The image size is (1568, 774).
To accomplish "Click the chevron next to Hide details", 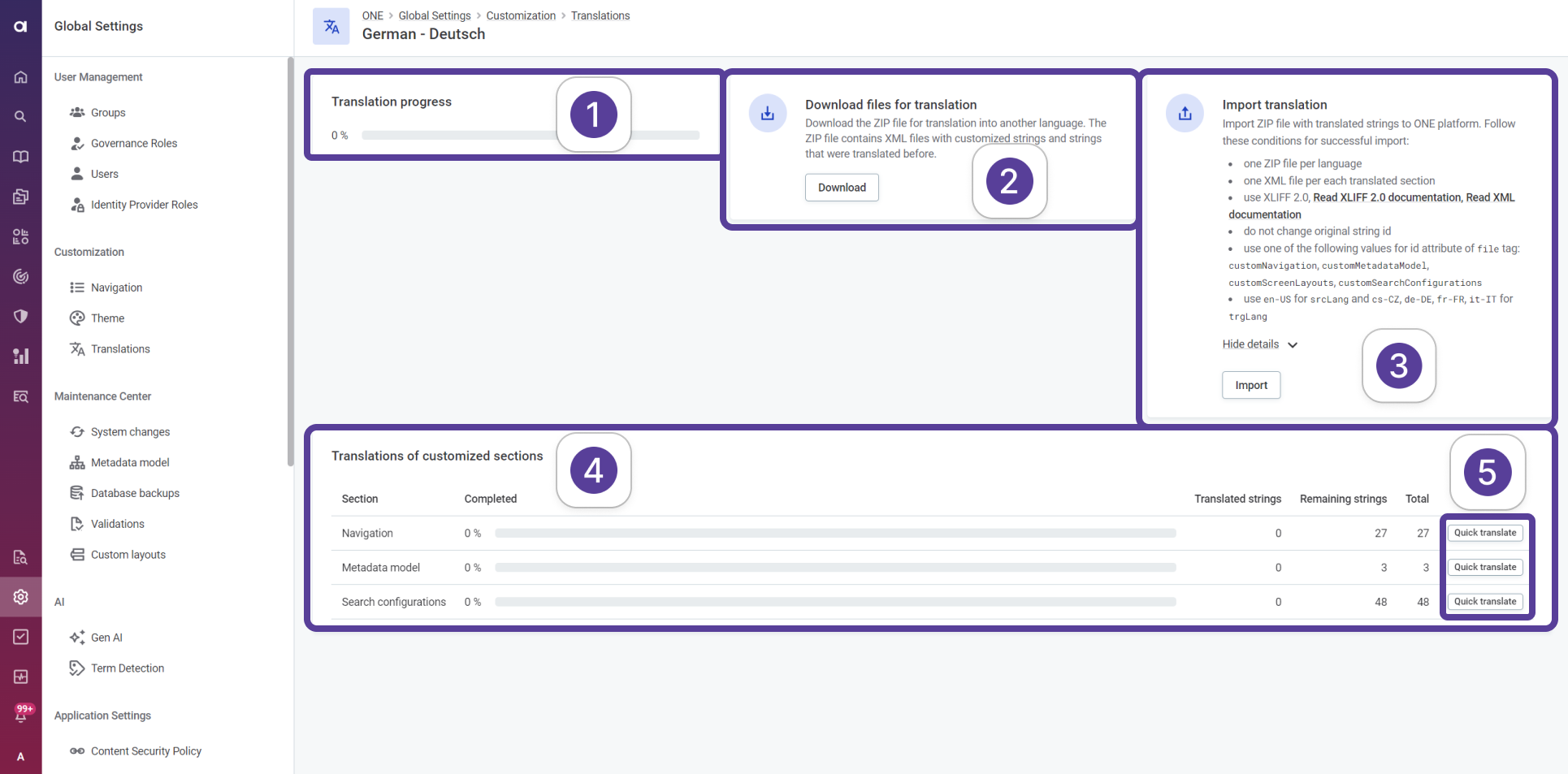I will coord(1293,345).
